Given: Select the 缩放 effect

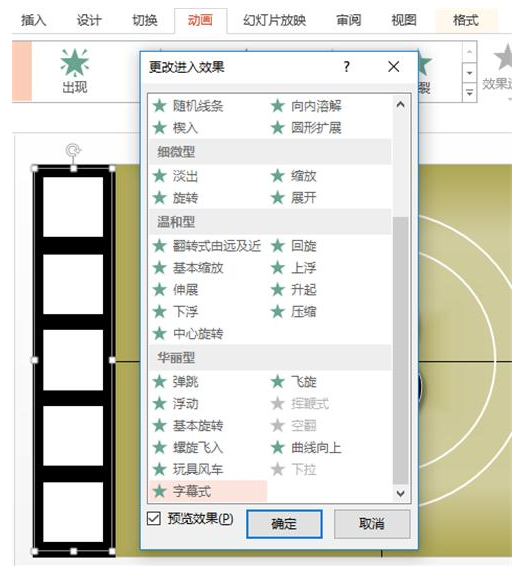Looking at the screenshot, I should (x=294, y=176).
